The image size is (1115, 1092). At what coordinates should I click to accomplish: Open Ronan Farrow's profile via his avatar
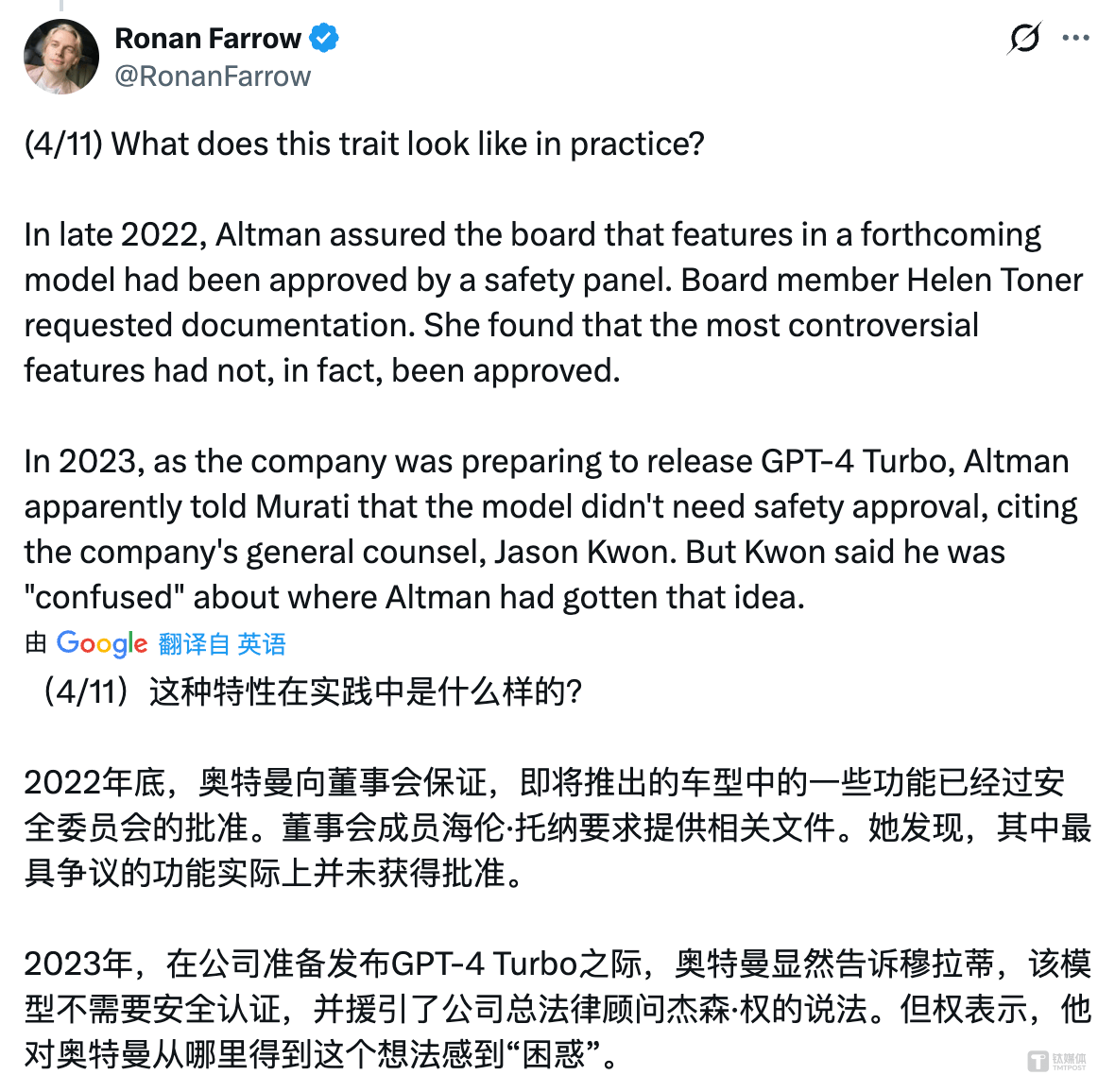pyautogui.click(x=60, y=56)
